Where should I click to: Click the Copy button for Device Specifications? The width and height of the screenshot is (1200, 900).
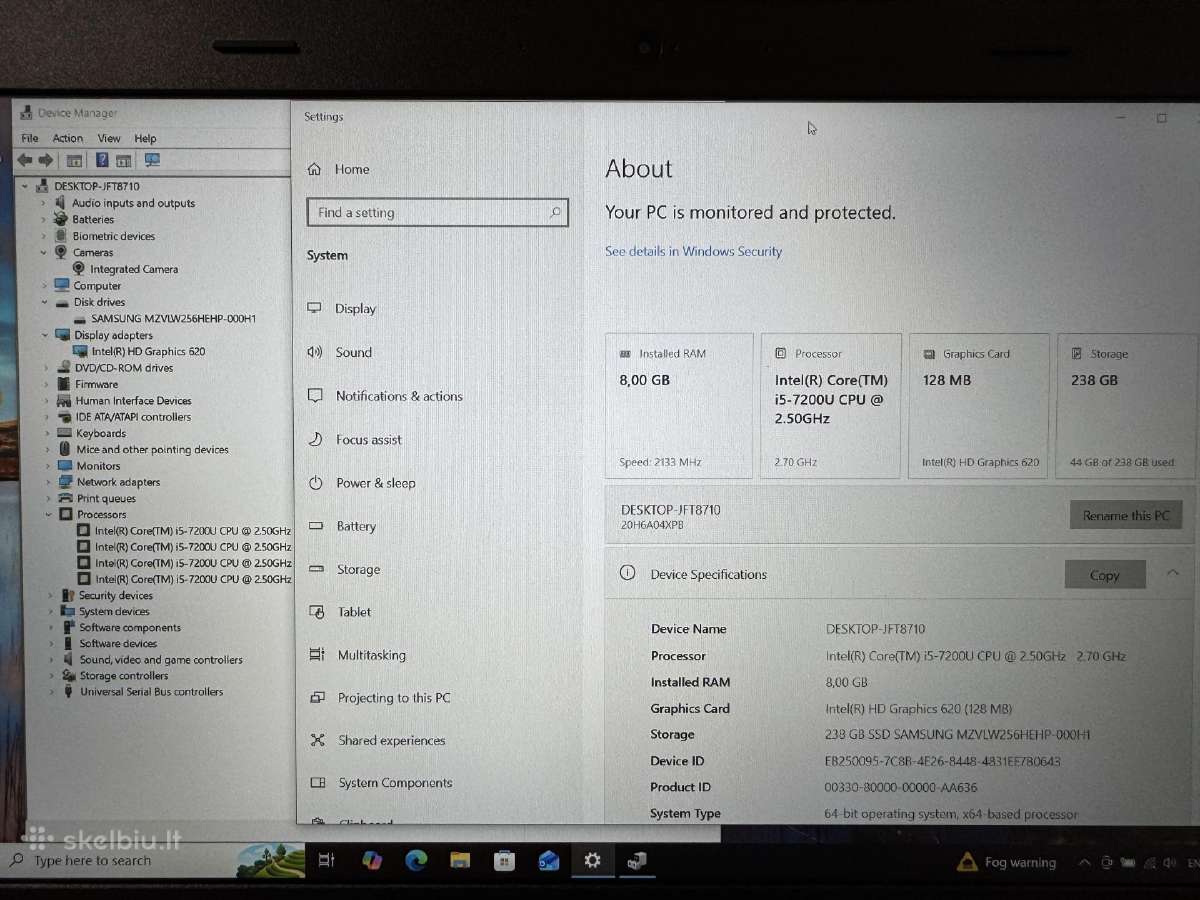coord(1105,575)
